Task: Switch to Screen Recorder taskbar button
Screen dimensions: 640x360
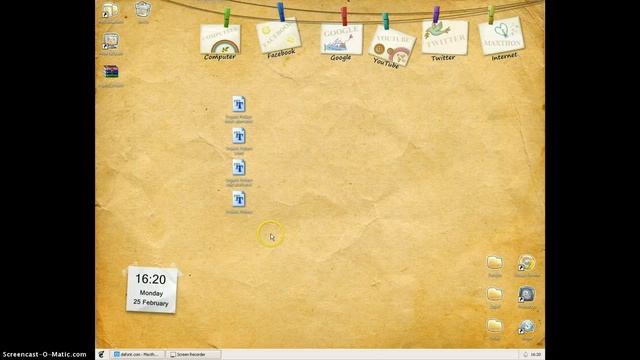Action: 193,354
